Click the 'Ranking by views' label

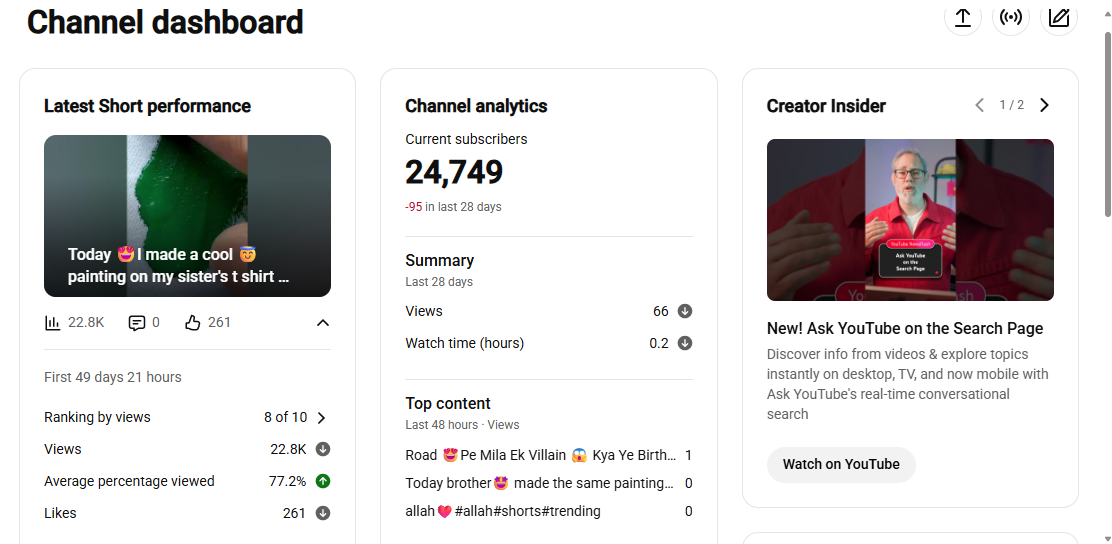97,417
